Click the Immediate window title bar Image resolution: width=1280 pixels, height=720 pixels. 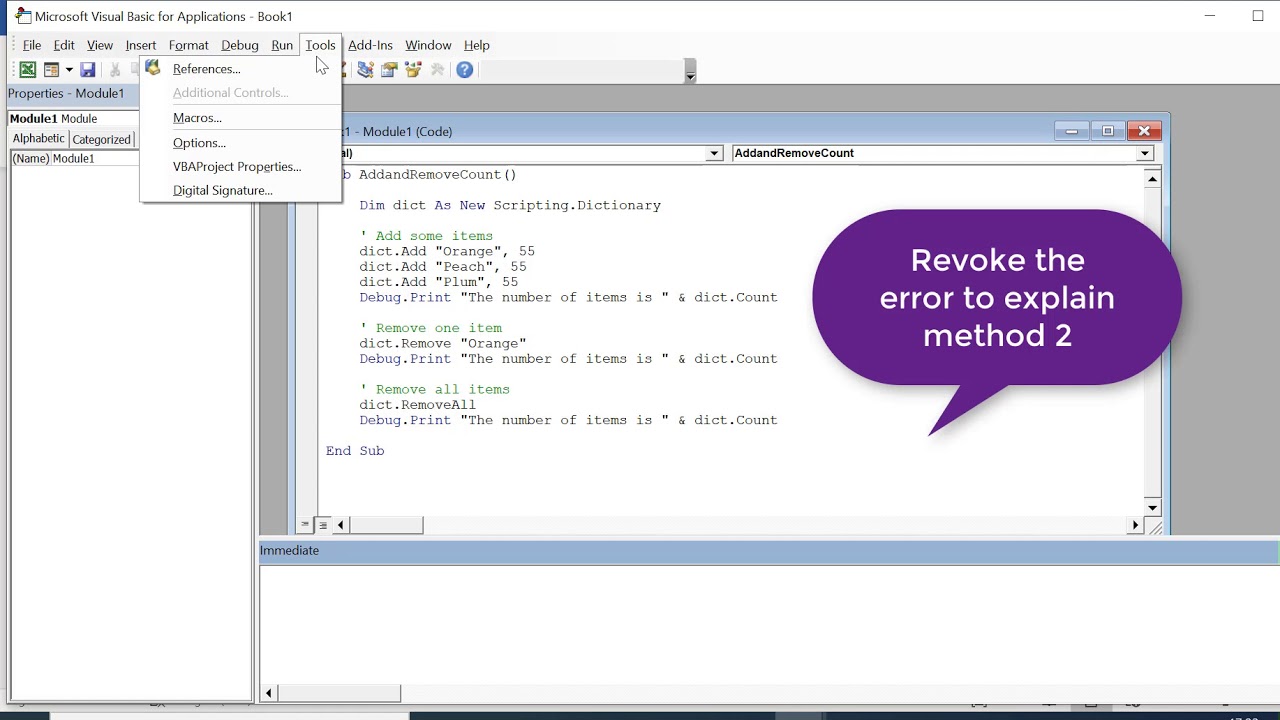pyautogui.click(x=769, y=551)
